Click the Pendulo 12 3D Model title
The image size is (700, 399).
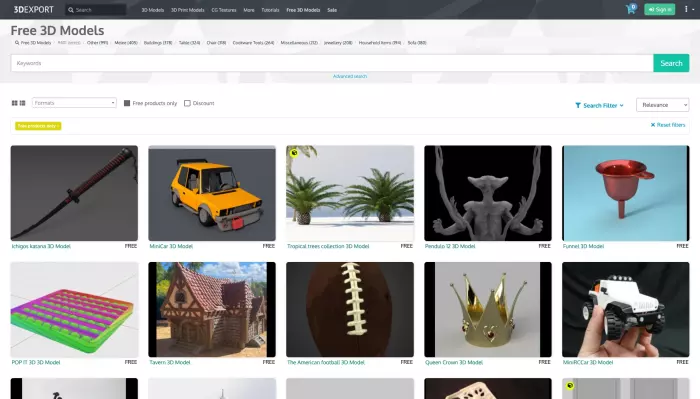(450, 246)
